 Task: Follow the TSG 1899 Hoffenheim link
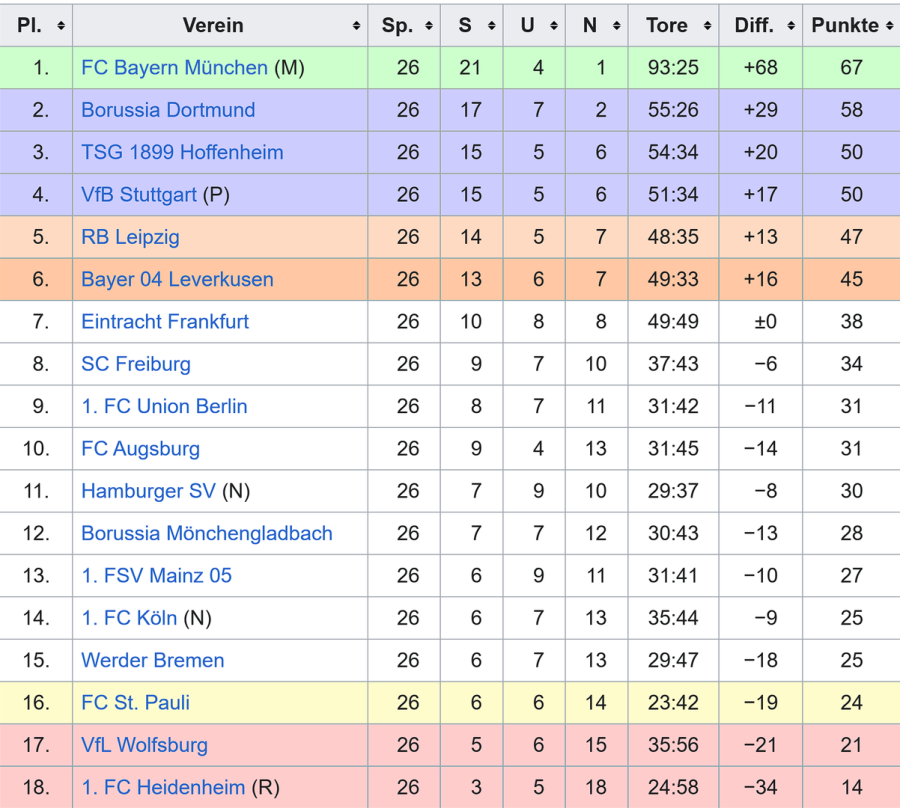[182, 153]
